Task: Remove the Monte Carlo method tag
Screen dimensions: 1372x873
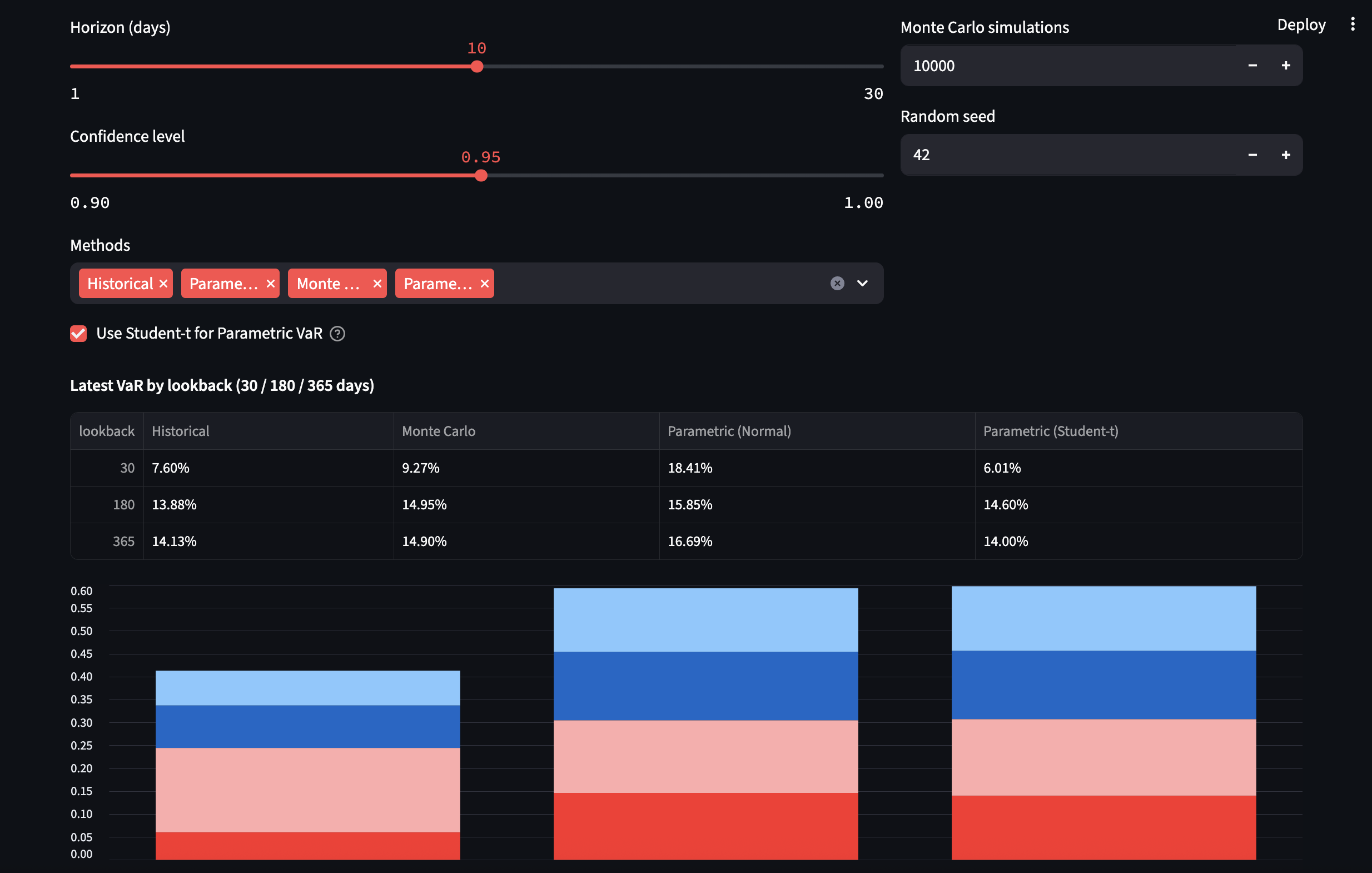Action: pos(377,284)
